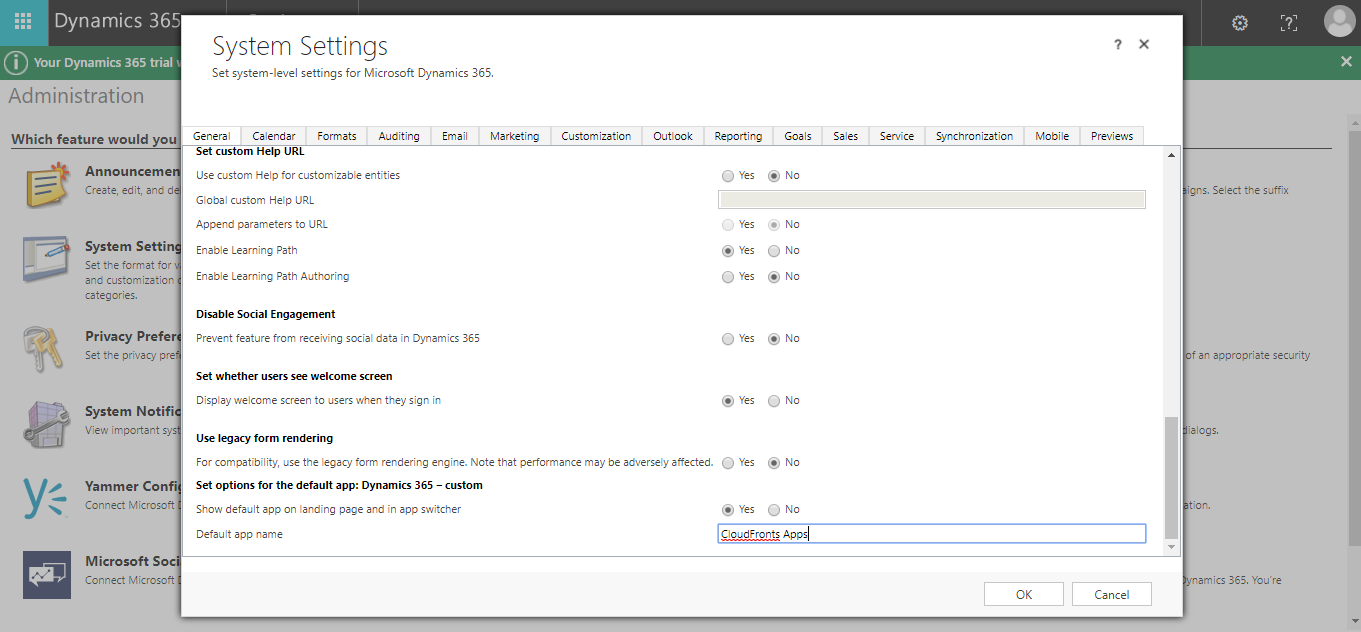Click Cancel to discard settings changes
1361x632 pixels.
1112,594
